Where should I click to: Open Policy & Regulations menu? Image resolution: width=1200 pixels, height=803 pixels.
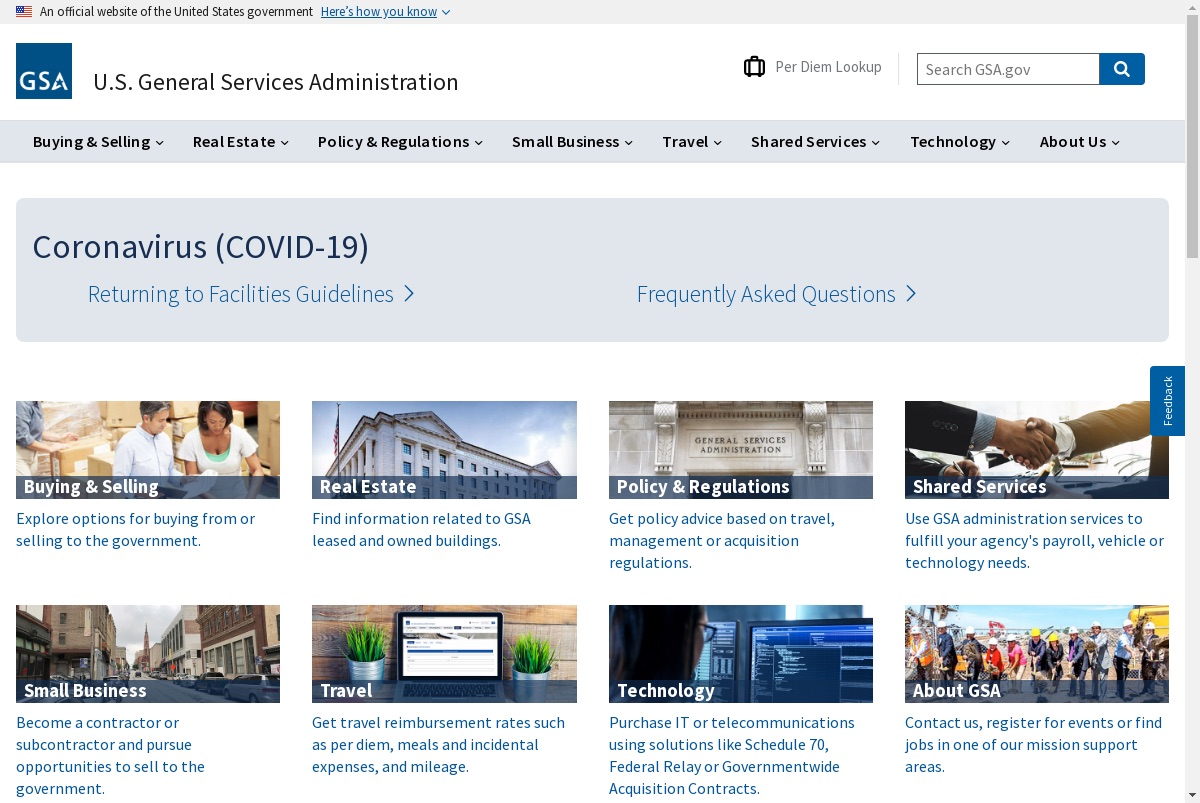(x=400, y=142)
